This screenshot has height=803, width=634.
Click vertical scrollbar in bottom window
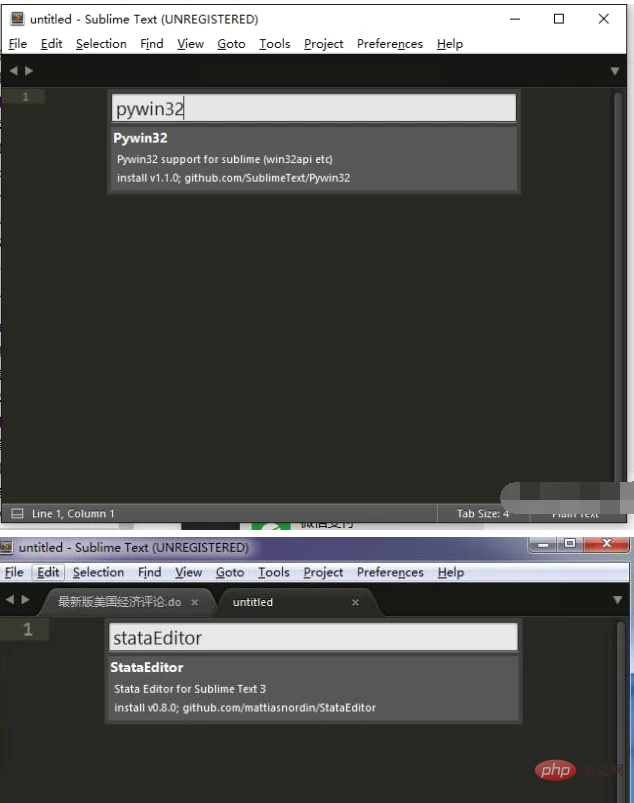click(621, 712)
